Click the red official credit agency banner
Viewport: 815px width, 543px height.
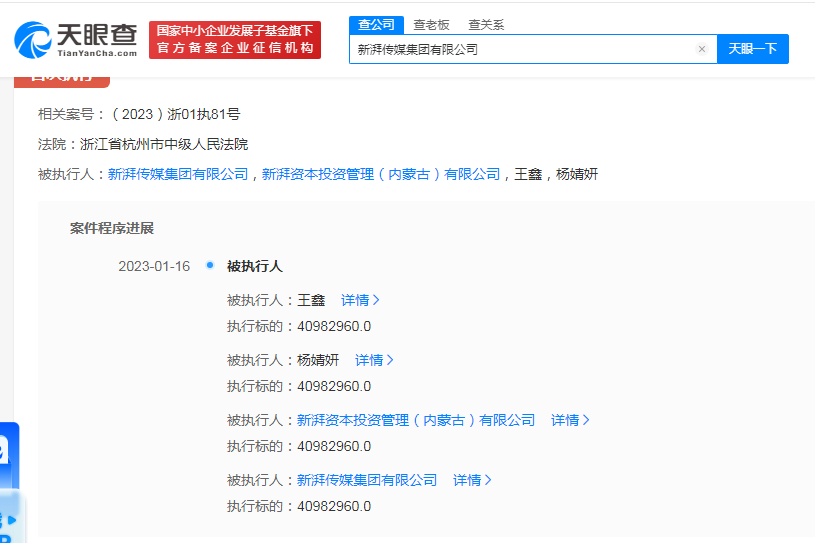[x=235, y=40]
